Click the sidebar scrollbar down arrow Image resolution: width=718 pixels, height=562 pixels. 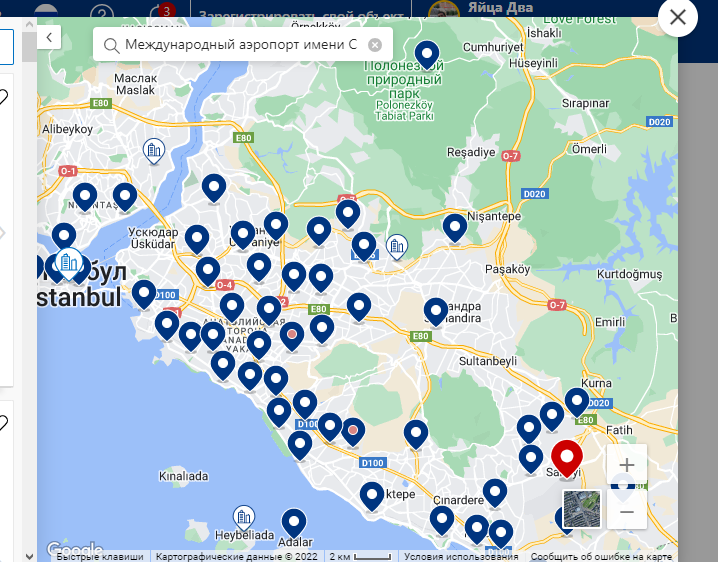point(29,556)
